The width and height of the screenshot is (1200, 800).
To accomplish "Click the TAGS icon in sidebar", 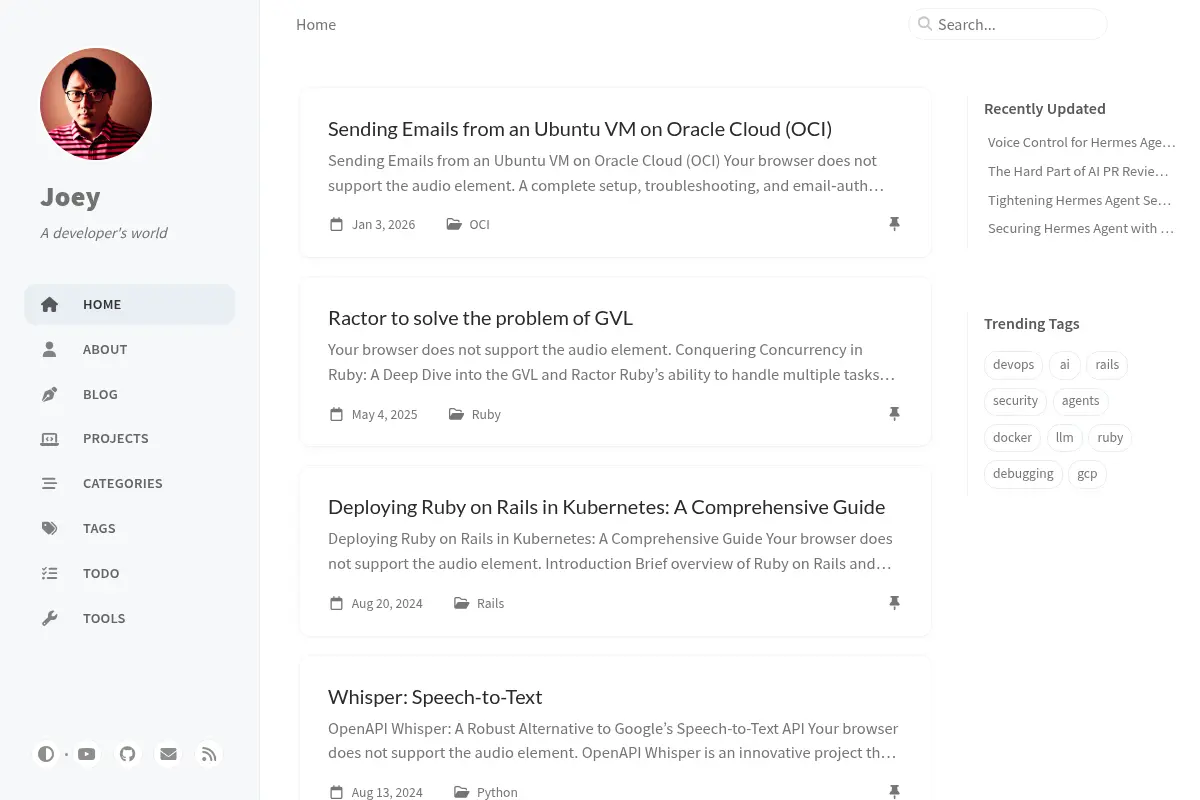I will click(x=49, y=528).
